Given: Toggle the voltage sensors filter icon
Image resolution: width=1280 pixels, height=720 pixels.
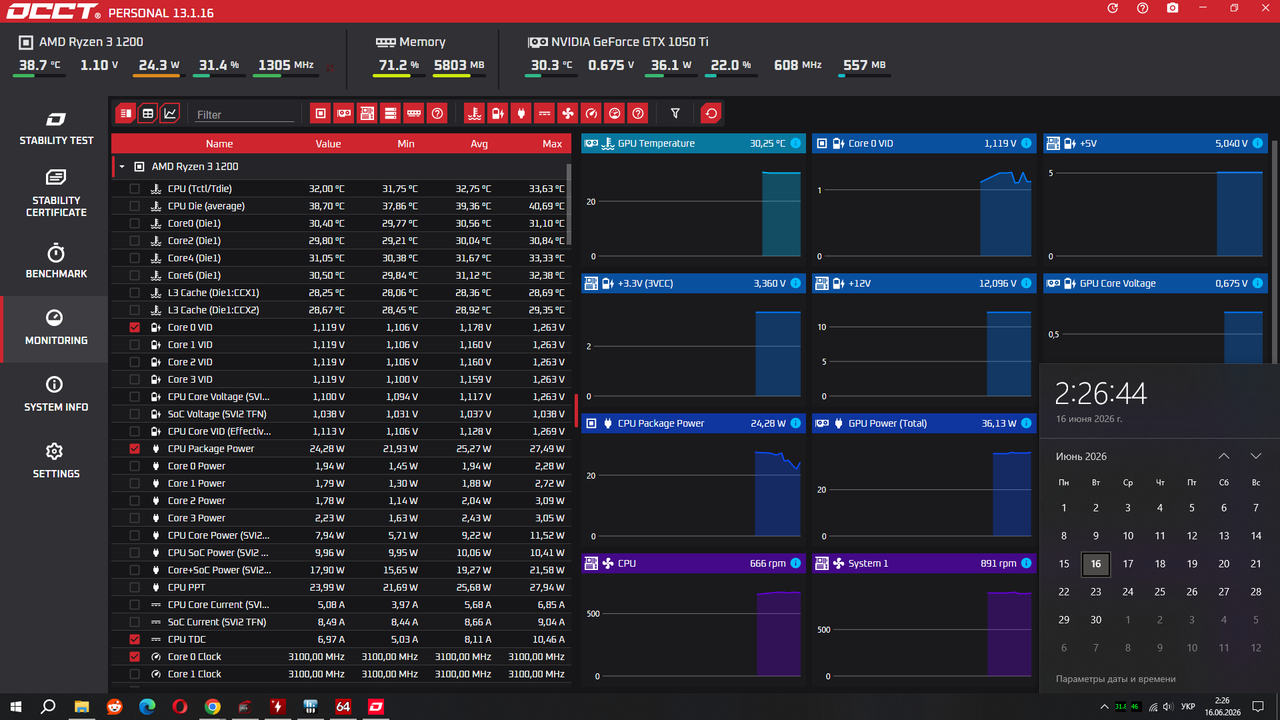Looking at the screenshot, I should point(498,113).
